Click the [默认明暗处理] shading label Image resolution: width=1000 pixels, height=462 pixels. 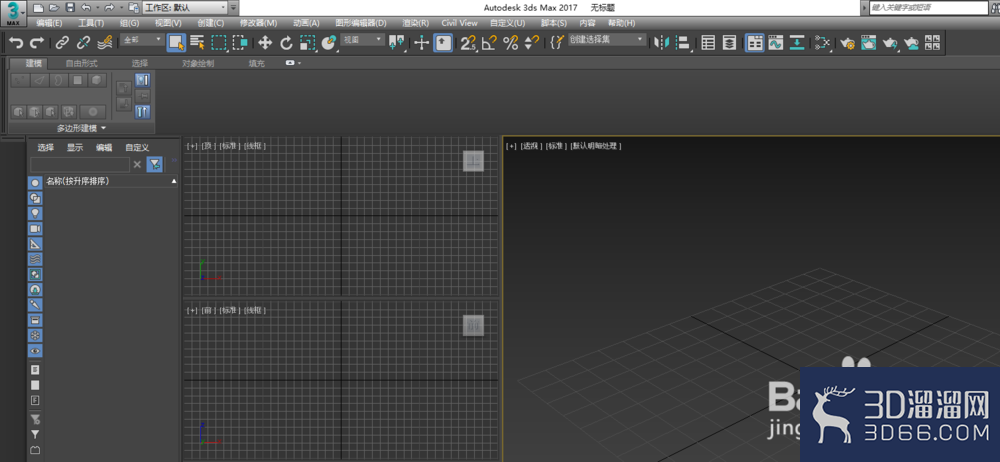596,146
